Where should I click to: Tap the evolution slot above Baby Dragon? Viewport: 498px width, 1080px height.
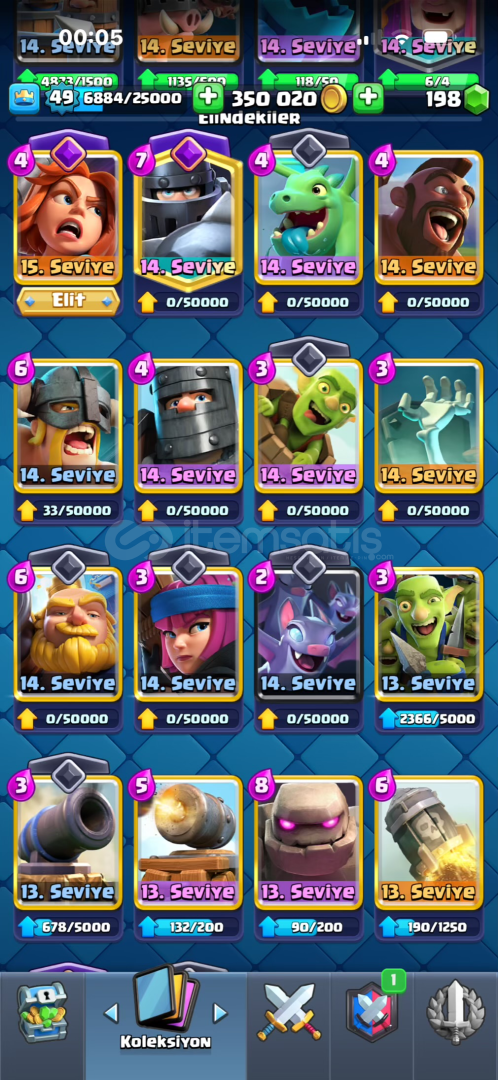[x=309, y=147]
